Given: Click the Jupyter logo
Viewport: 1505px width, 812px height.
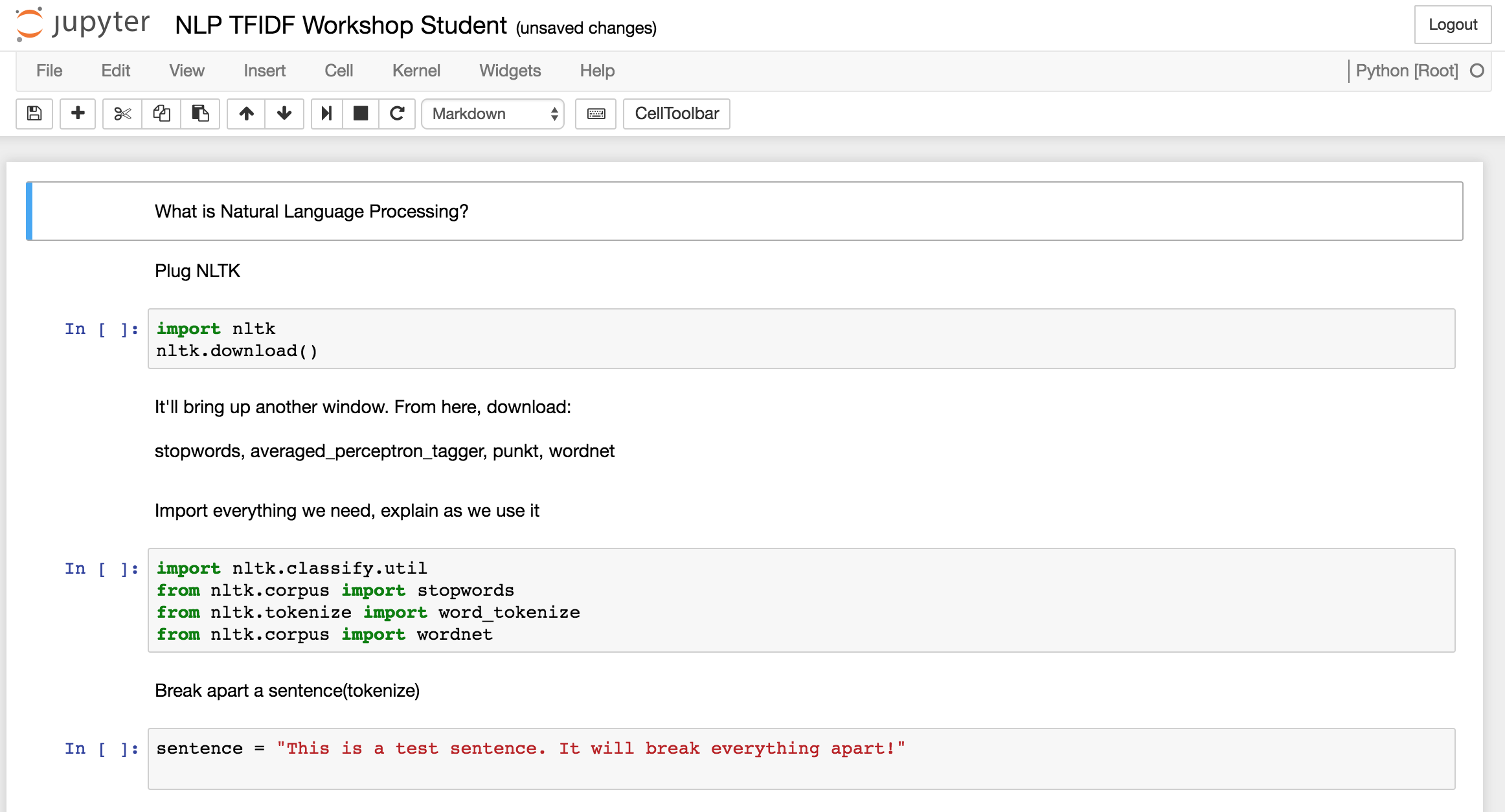Looking at the screenshot, I should click(x=82, y=25).
